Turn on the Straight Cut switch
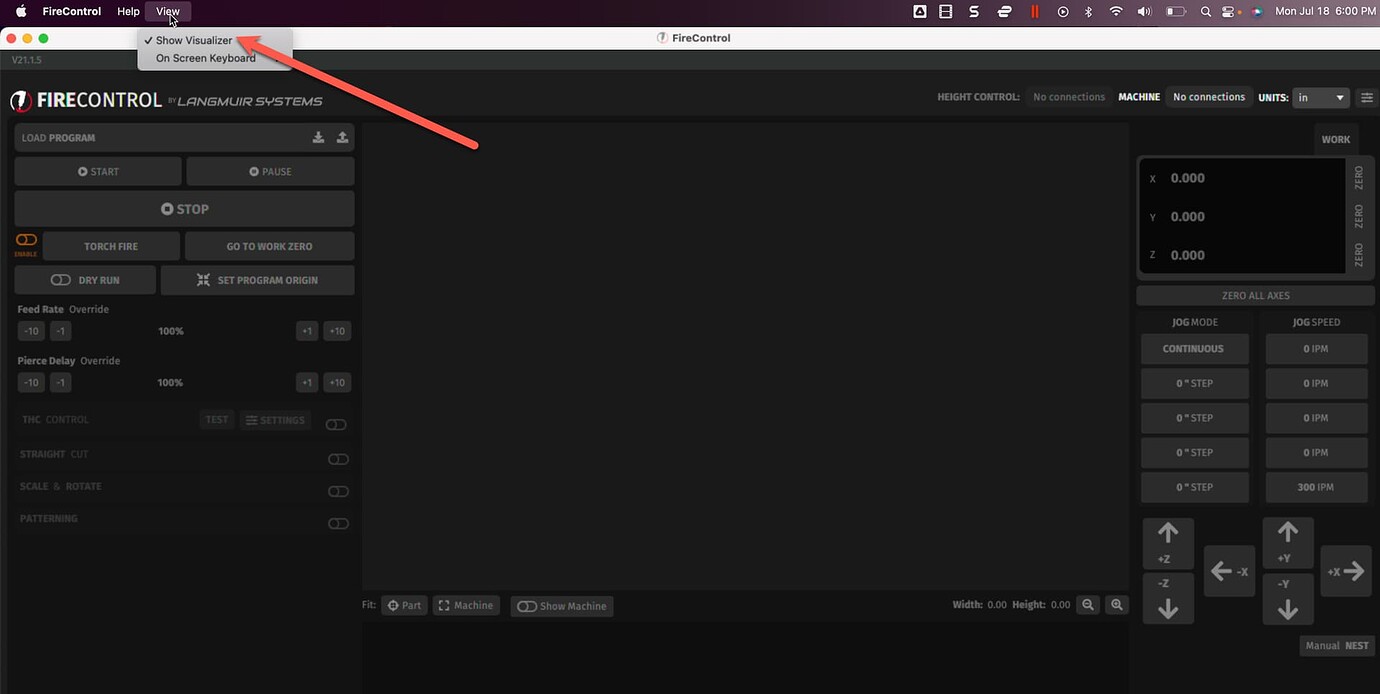The width and height of the screenshot is (1380, 694). pyautogui.click(x=338, y=459)
